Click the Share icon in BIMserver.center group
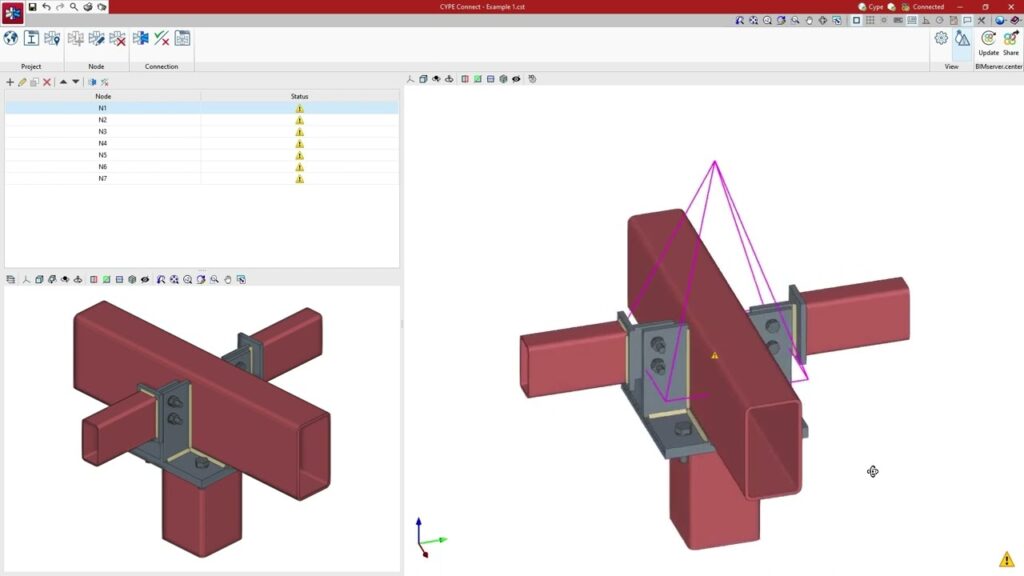This screenshot has height=576, width=1024. [x=1011, y=42]
